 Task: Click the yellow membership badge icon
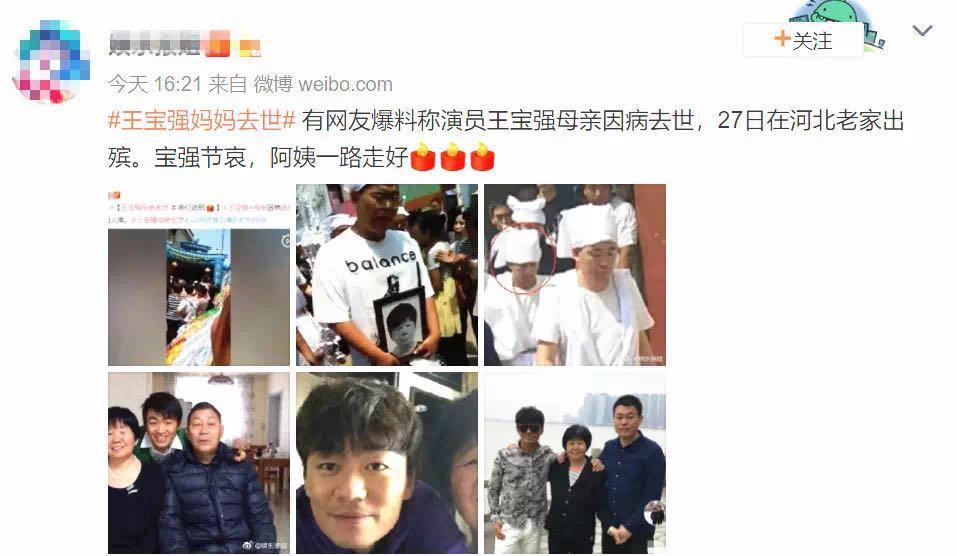coord(249,48)
